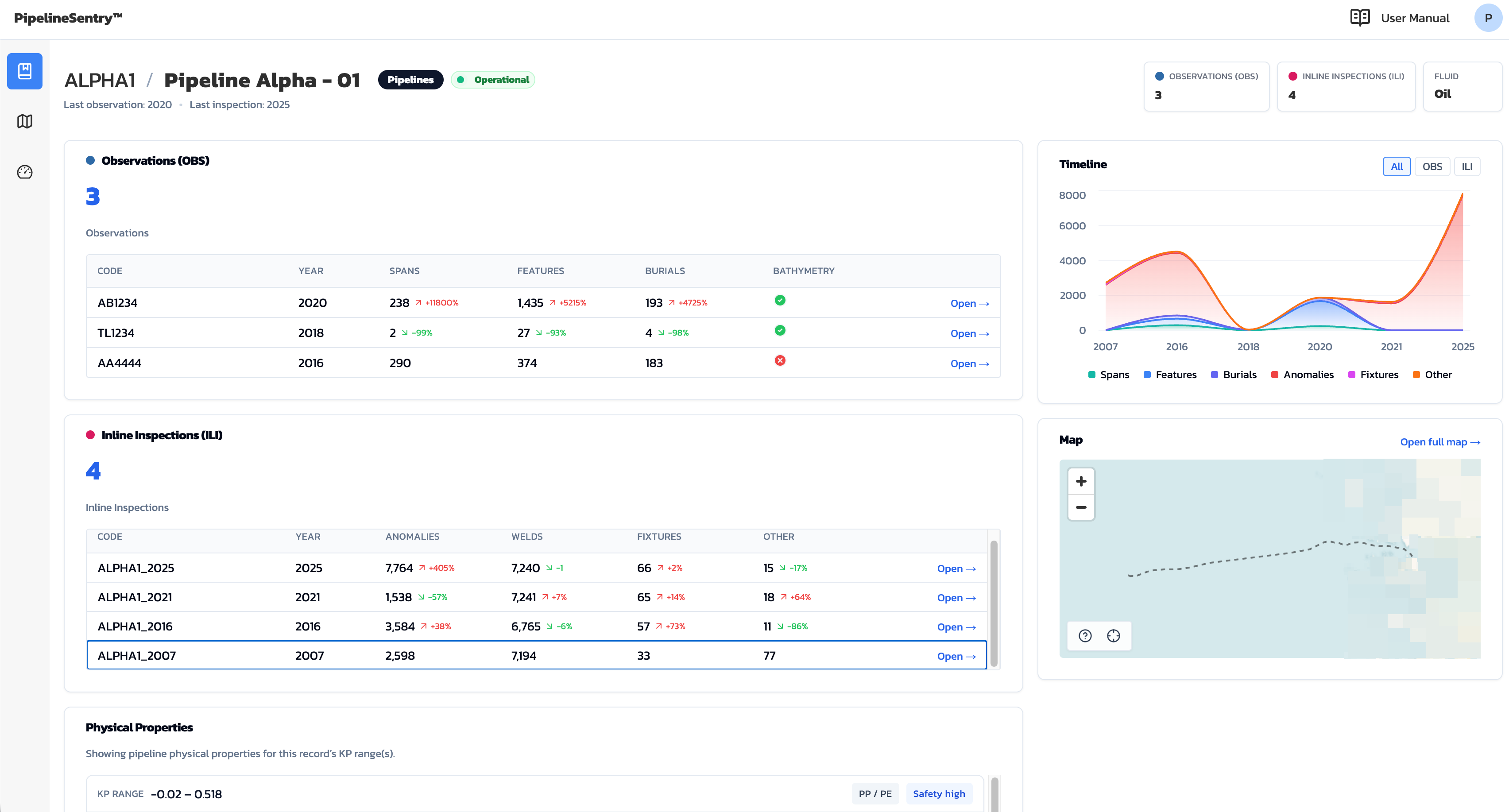1509x812 pixels.
Task: Toggle Spans series in timeline legend
Action: click(1108, 375)
